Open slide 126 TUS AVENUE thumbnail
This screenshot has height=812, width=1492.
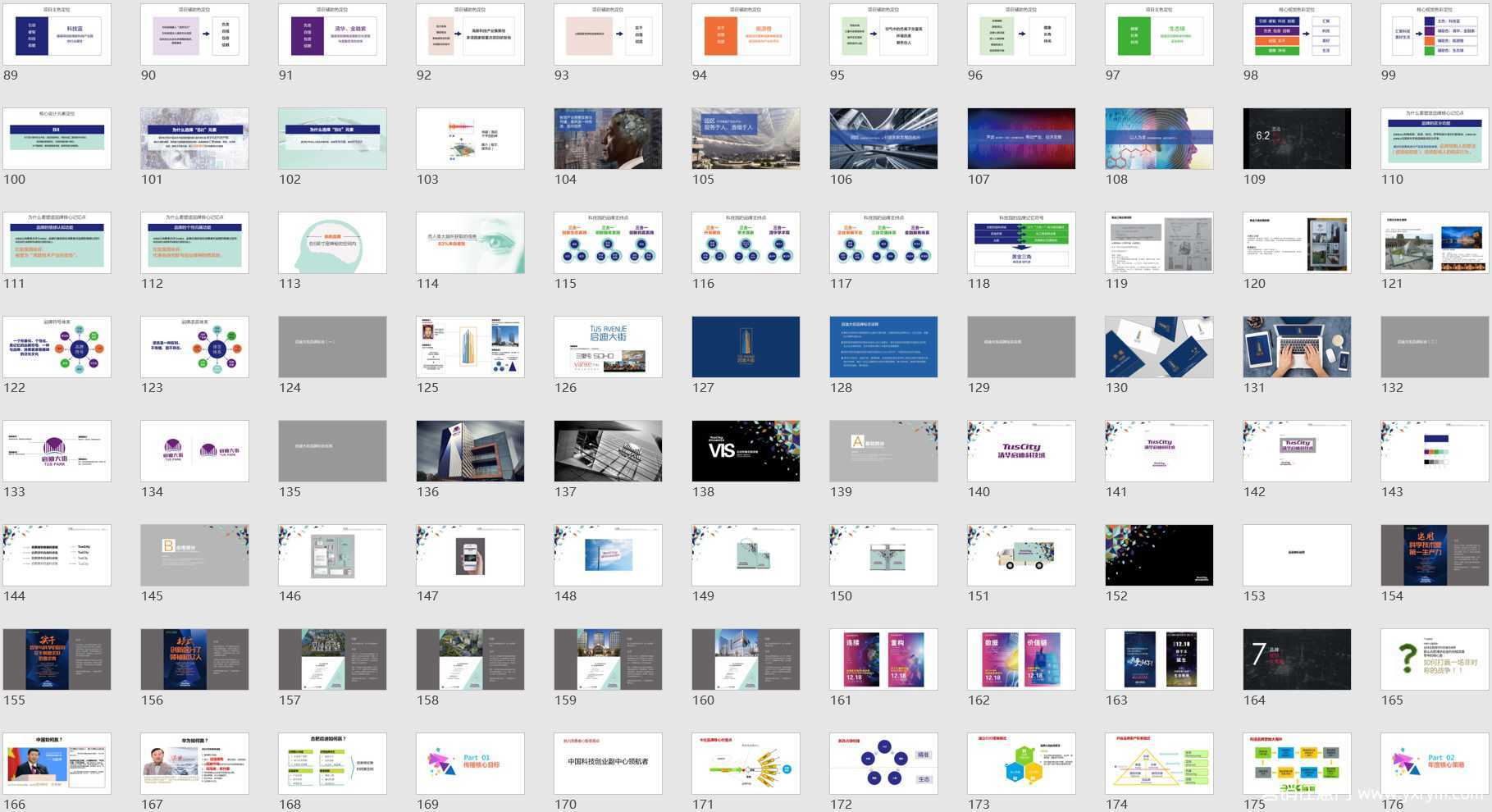point(608,347)
